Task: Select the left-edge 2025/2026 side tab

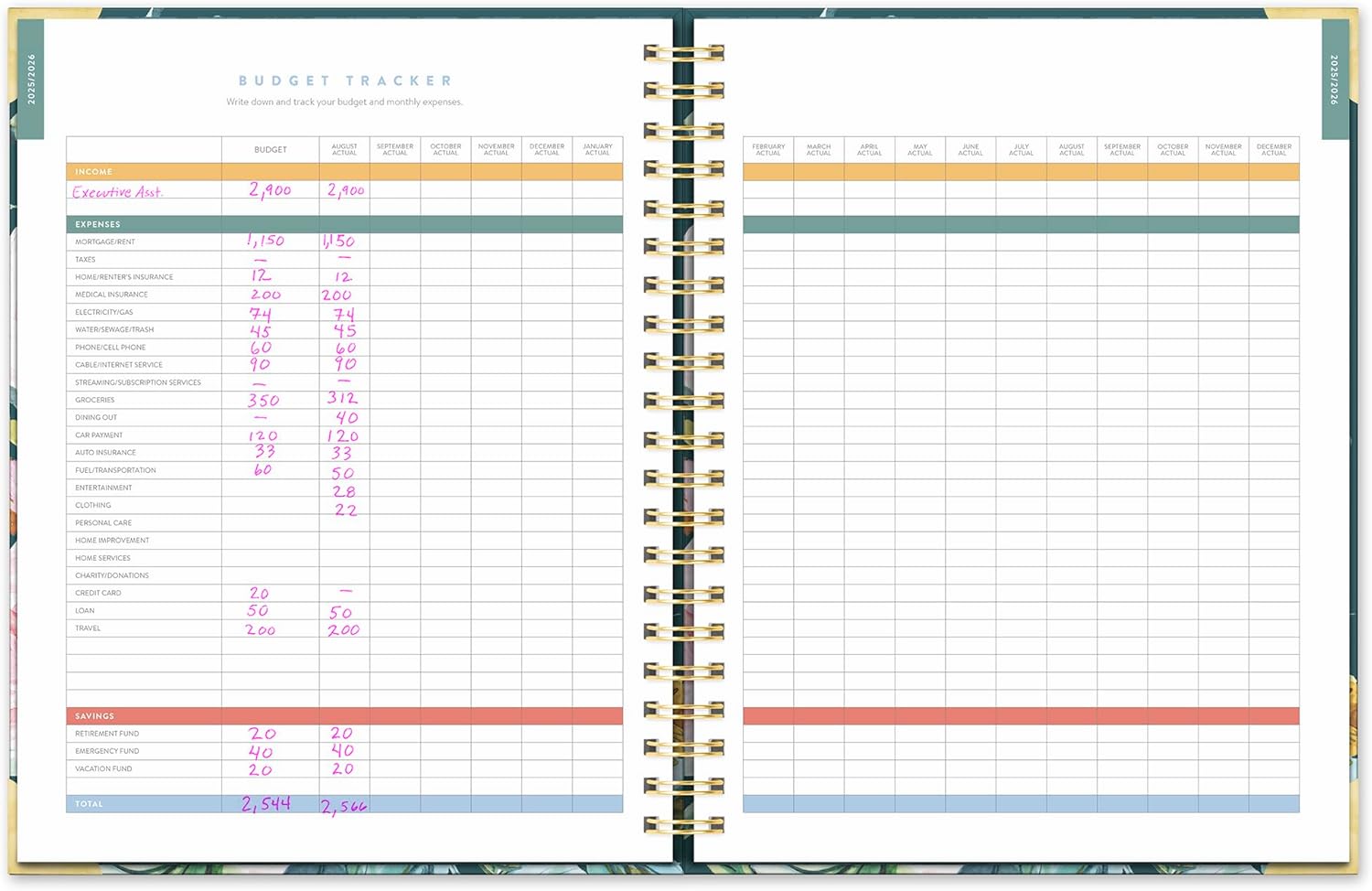Action: click(31, 79)
